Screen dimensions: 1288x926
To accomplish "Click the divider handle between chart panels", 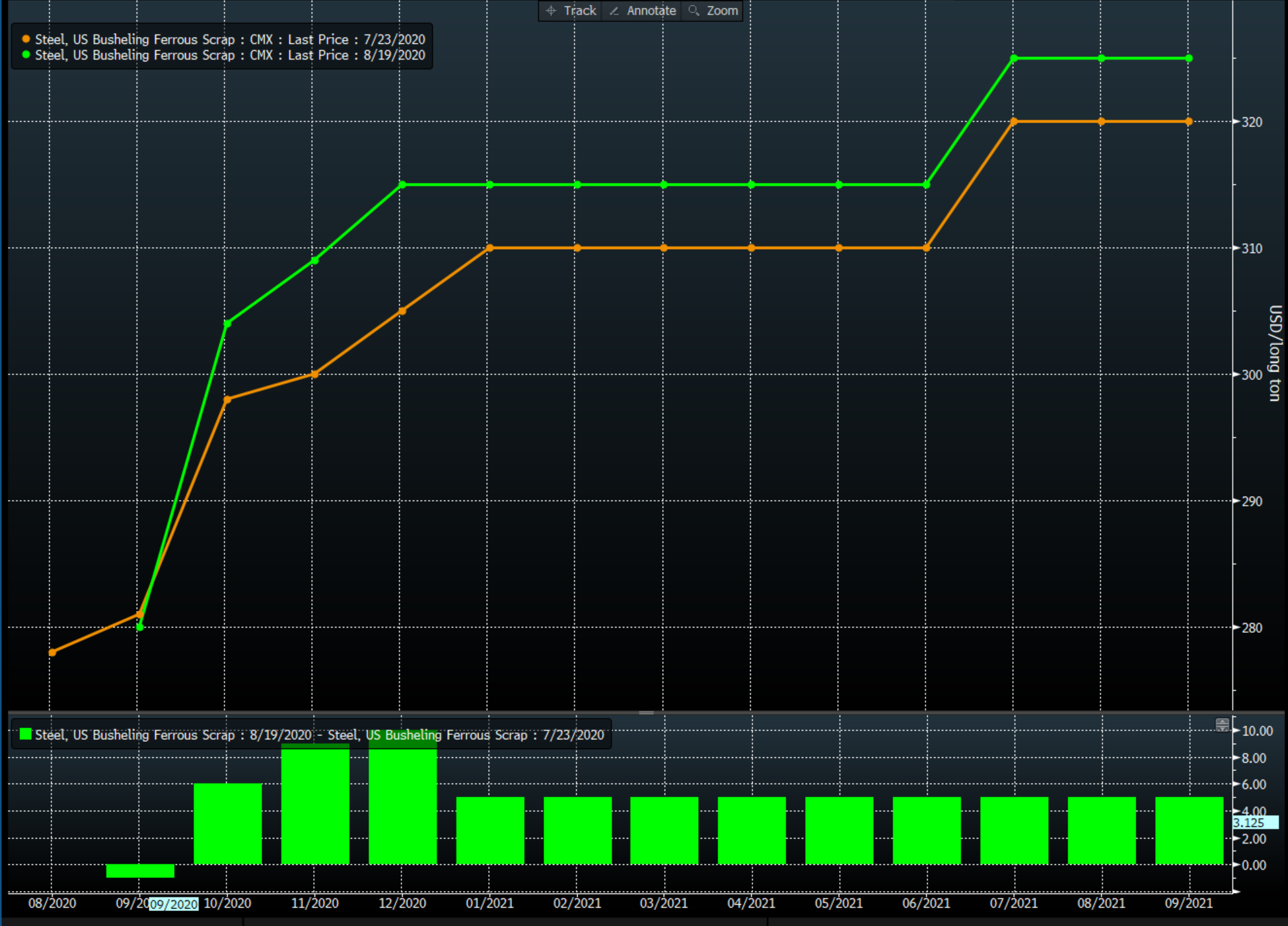I will [x=646, y=713].
